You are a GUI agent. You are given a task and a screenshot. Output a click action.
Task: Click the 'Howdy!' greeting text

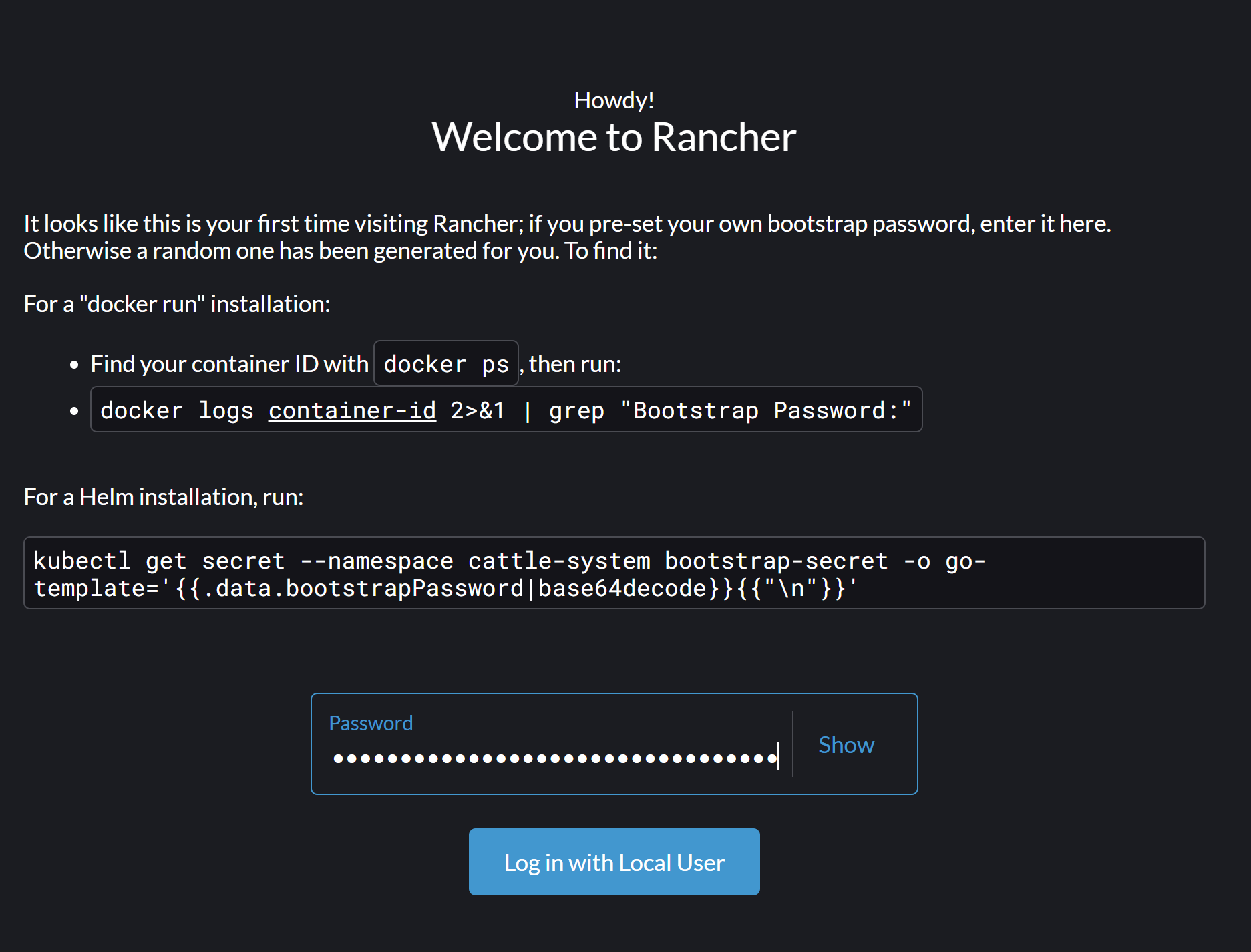pyautogui.click(x=614, y=100)
